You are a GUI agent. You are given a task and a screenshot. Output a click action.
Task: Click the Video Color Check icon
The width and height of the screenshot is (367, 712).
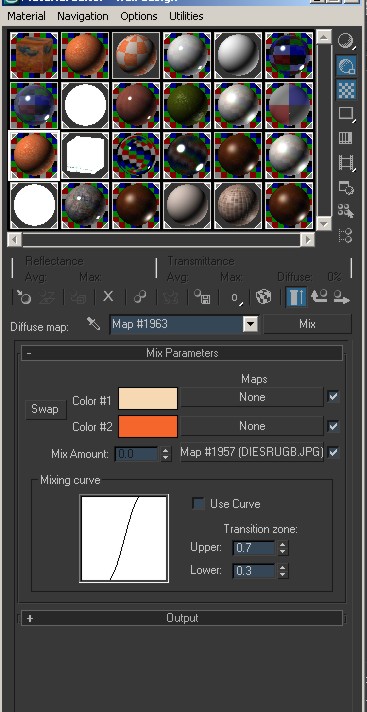(x=346, y=138)
